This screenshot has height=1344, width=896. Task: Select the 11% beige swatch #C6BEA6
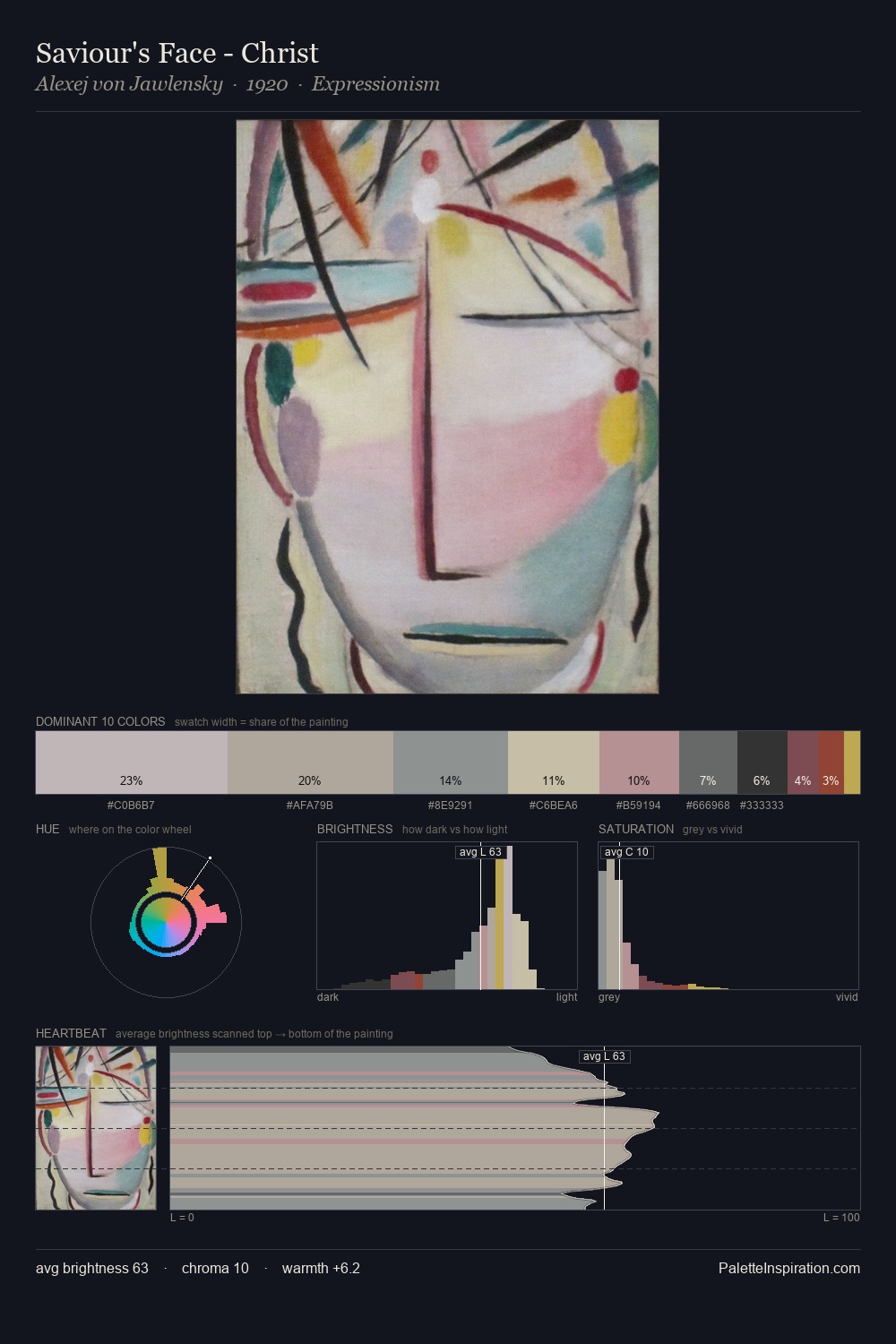[554, 762]
